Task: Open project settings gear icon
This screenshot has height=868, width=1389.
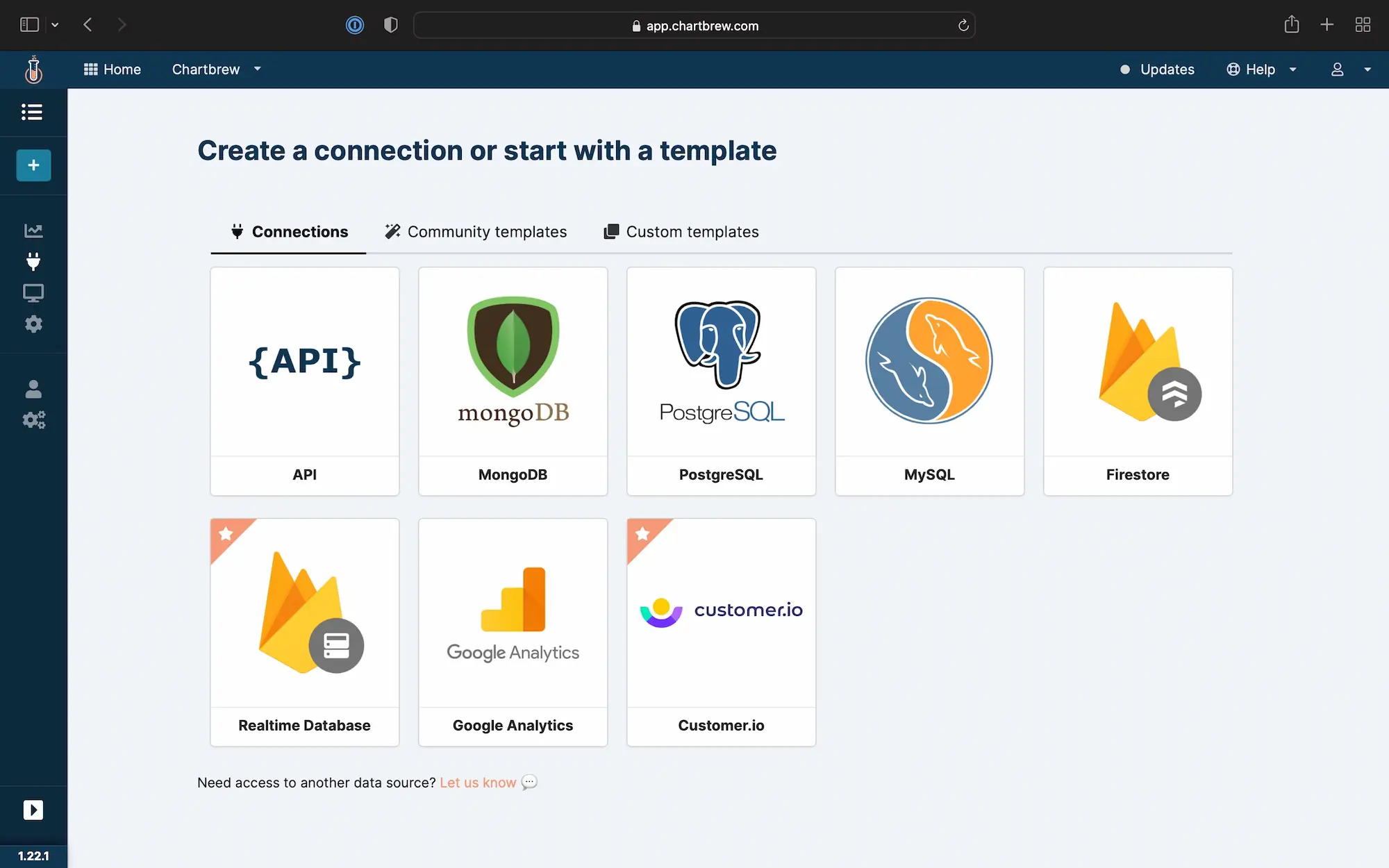Action: 33,324
